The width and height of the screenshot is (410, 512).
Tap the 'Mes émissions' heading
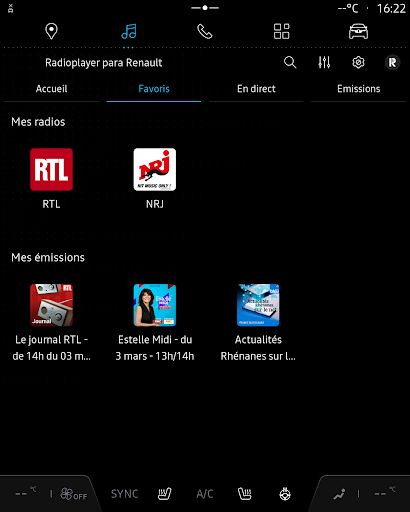coord(48,258)
